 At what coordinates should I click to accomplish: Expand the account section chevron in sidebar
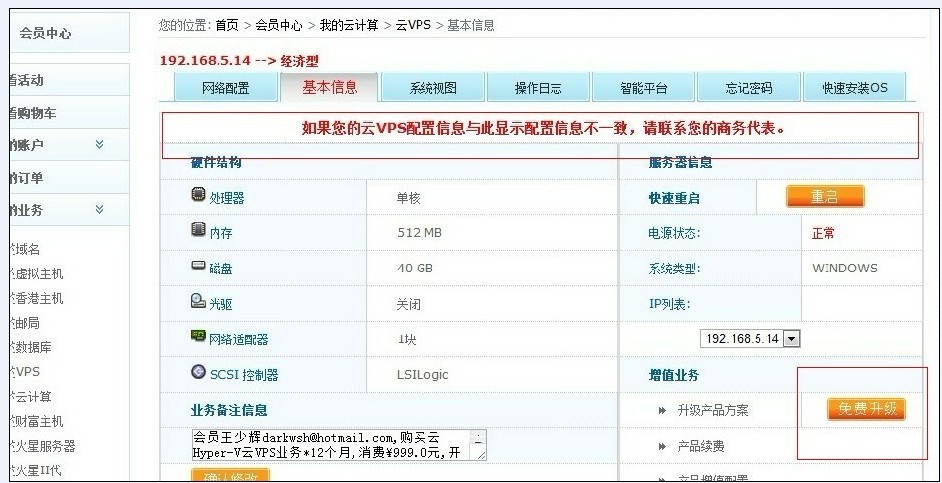coord(99,145)
